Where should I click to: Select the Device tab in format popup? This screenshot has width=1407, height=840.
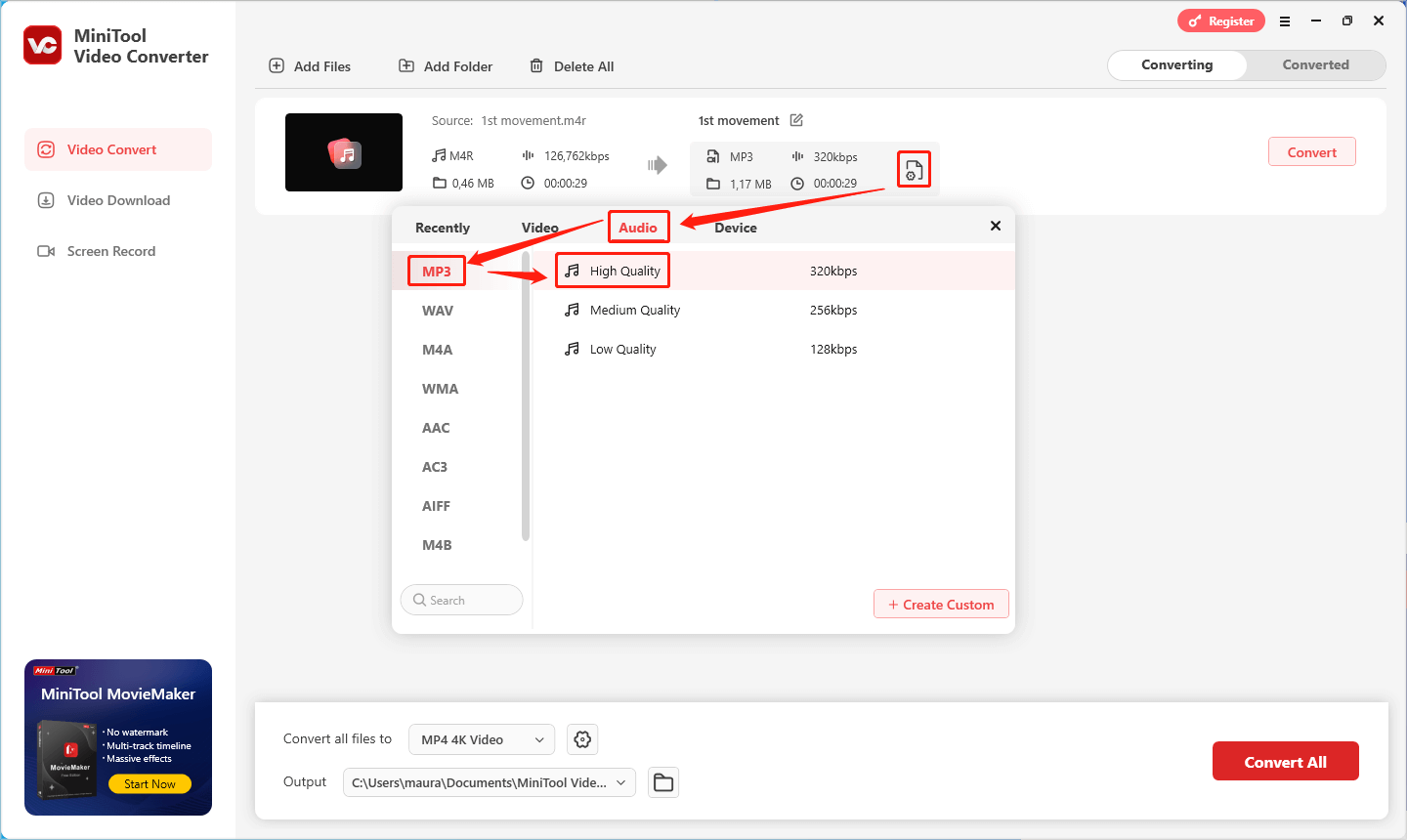[736, 228]
